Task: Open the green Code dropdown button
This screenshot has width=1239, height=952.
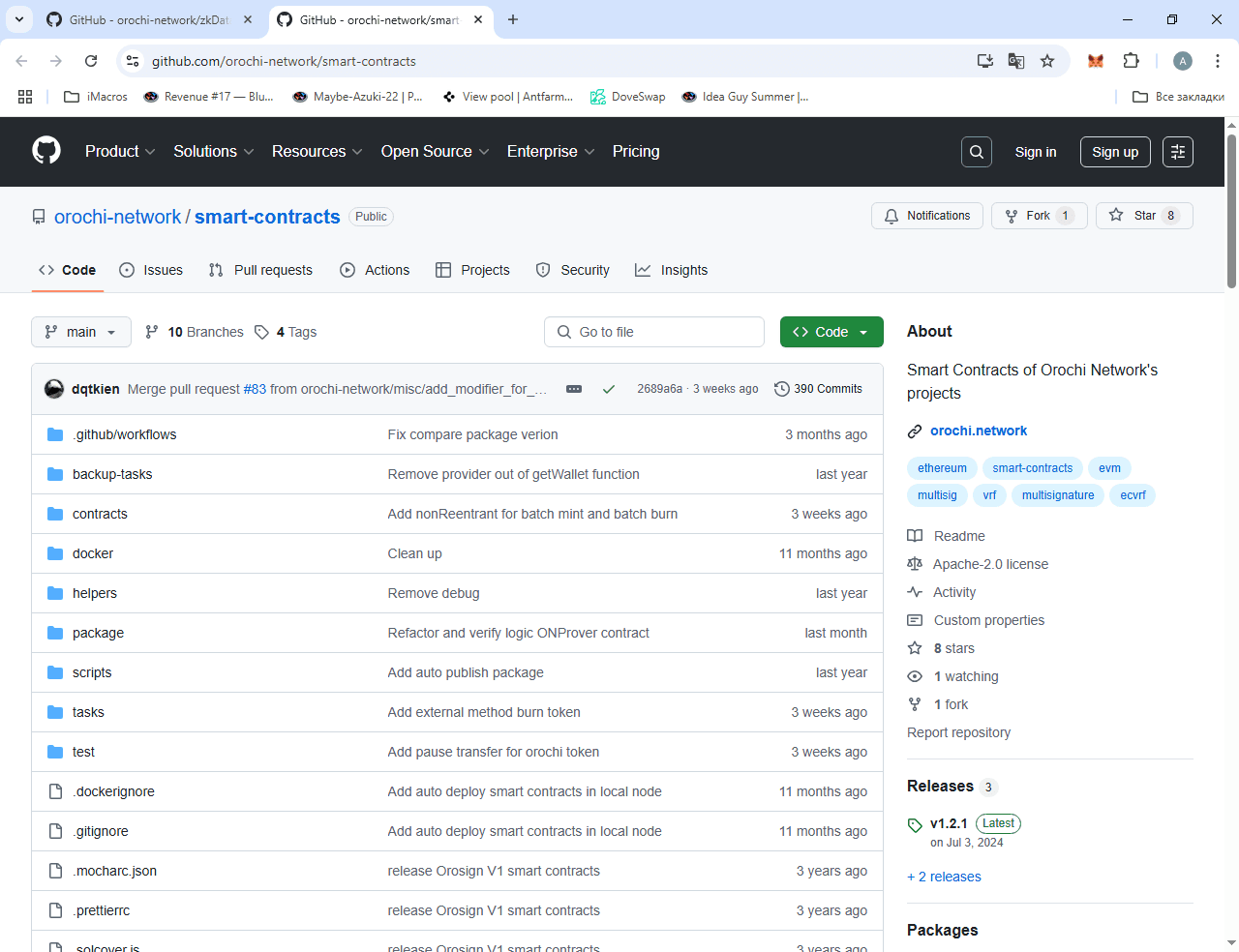Action: click(x=831, y=332)
